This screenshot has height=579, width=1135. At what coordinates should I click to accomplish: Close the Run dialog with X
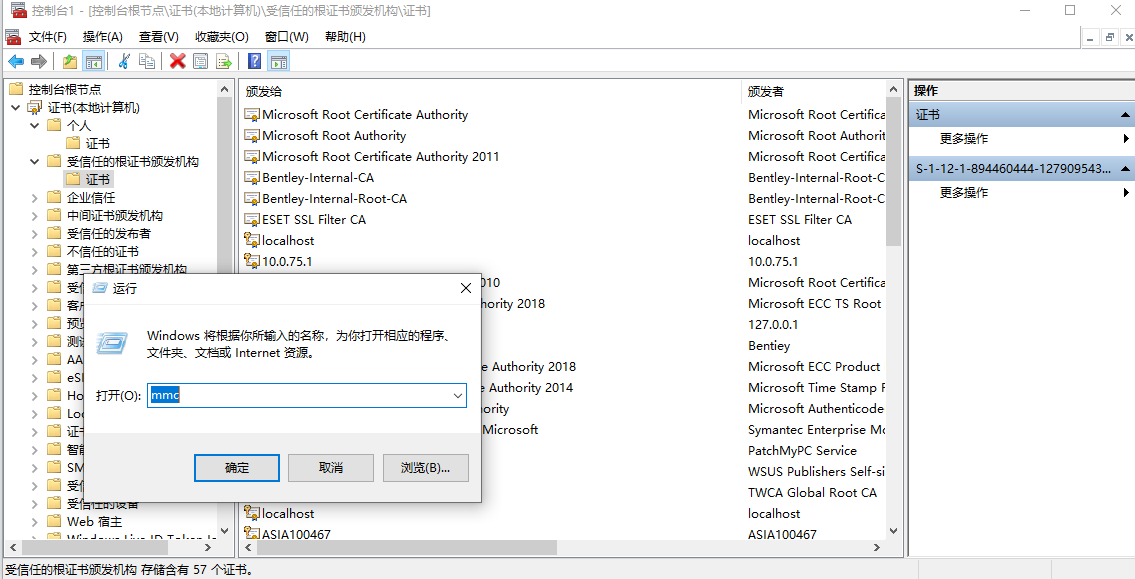(x=466, y=288)
